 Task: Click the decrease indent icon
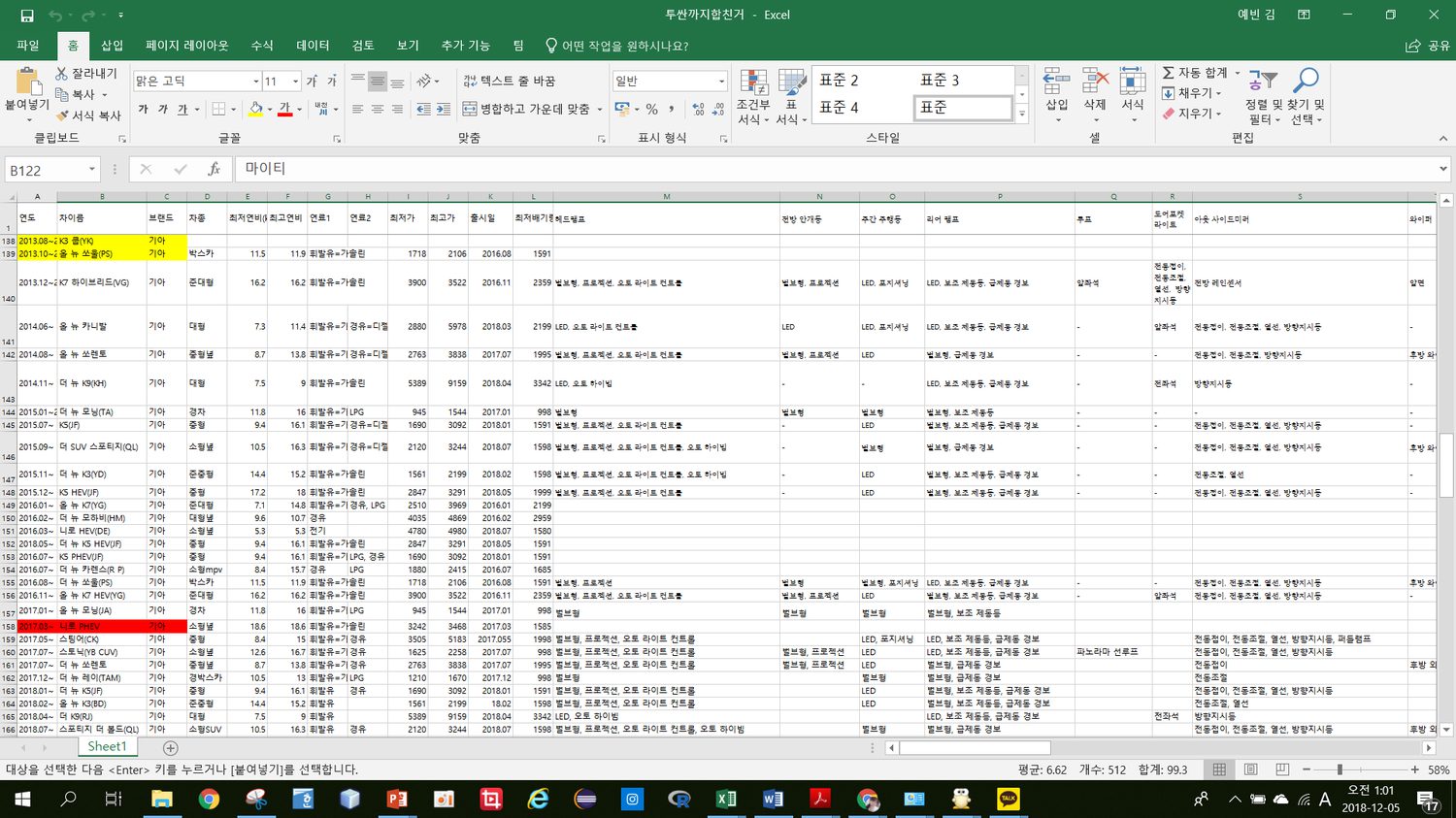click(424, 110)
